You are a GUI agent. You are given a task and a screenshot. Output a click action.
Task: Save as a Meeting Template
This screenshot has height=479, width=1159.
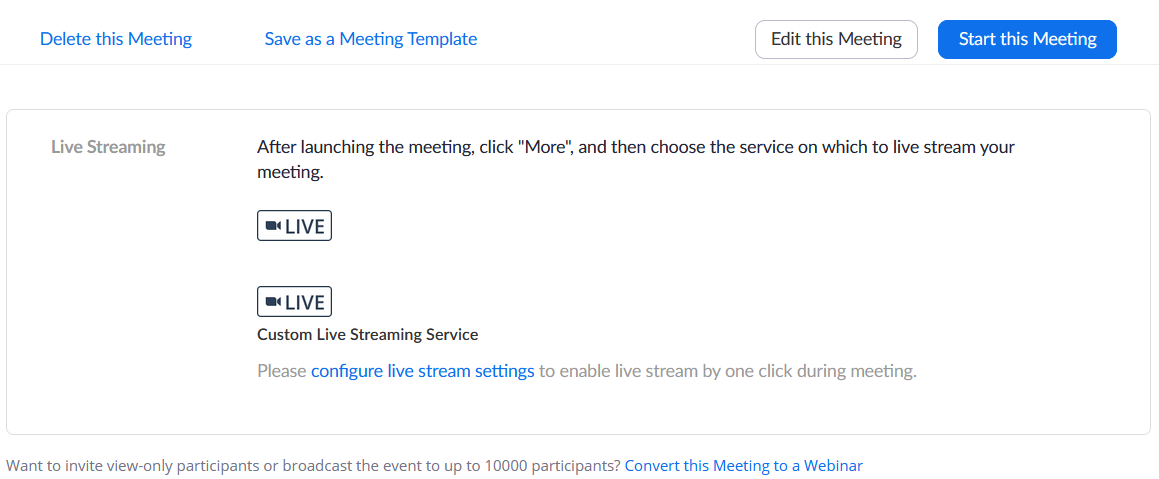[x=371, y=39]
